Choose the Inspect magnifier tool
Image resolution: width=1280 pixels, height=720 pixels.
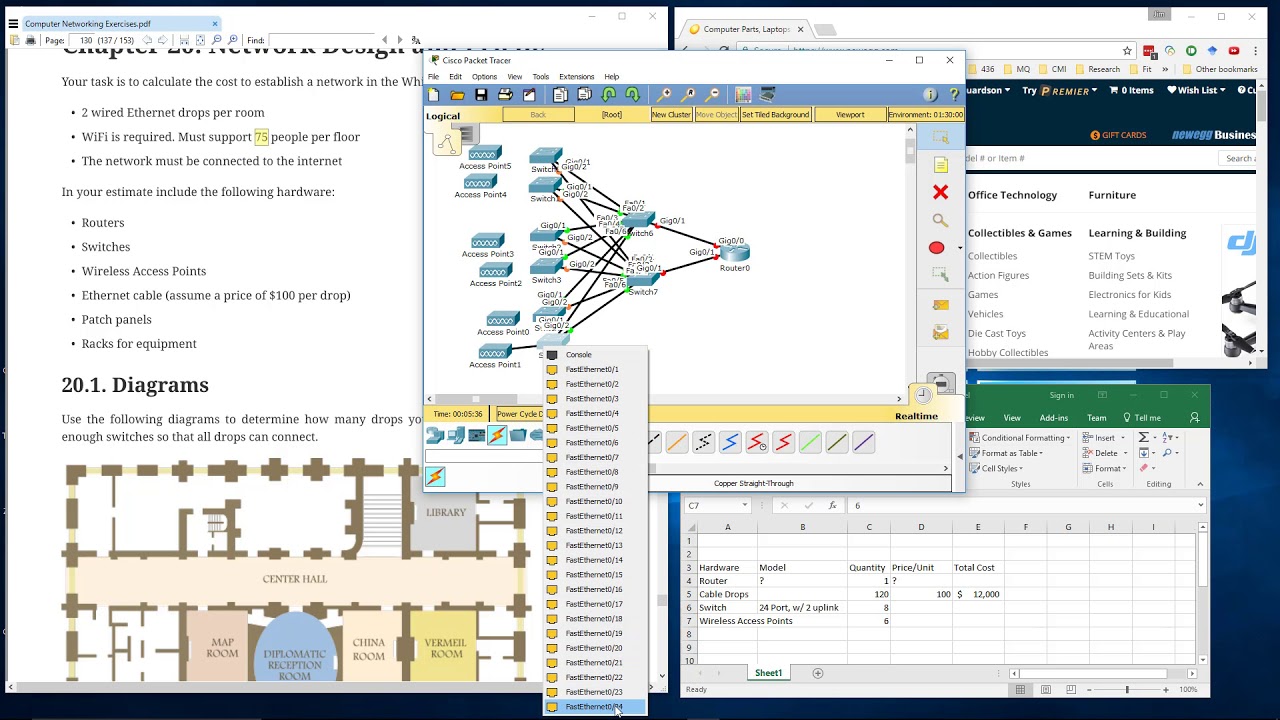click(x=940, y=220)
